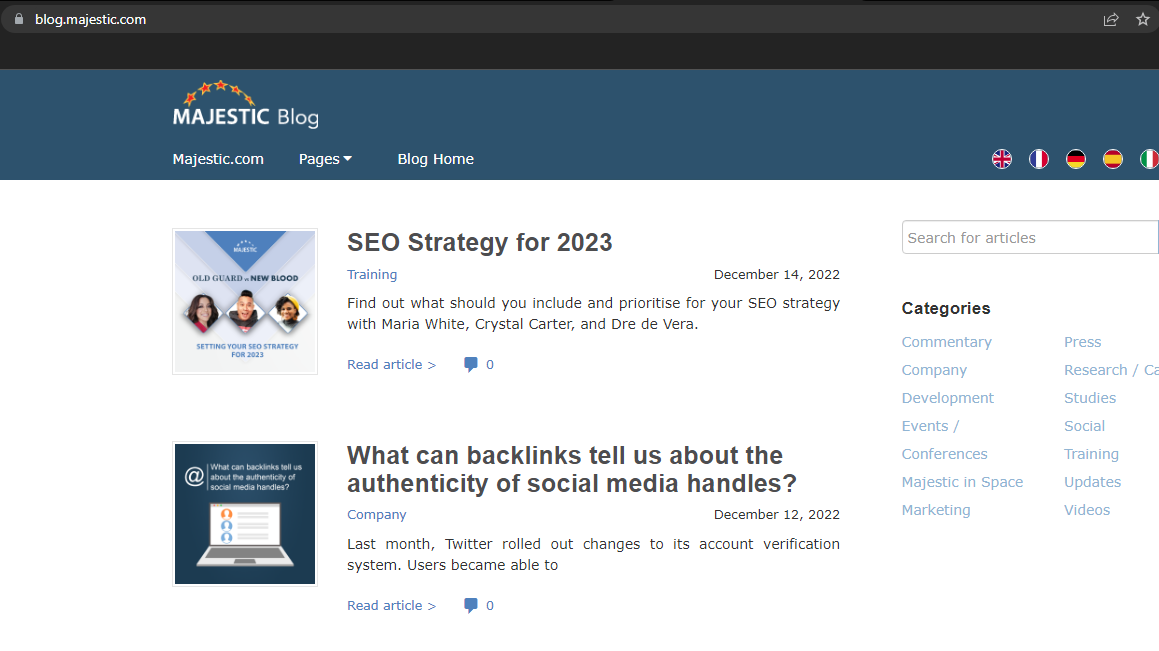1159x651 pixels.
Task: Click comment count 0 on SEO Strategy article
Action: [x=489, y=364]
